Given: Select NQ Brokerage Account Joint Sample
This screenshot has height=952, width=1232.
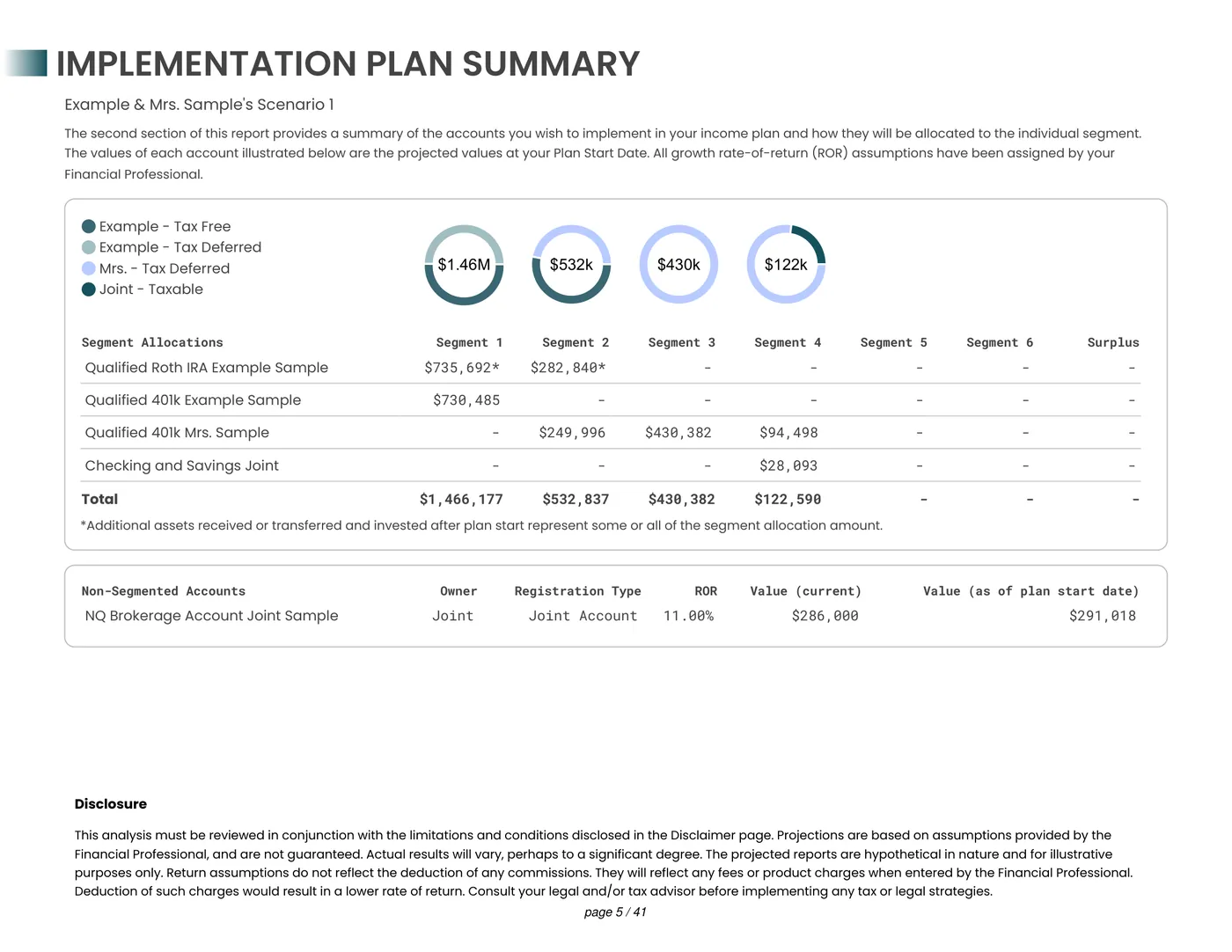Looking at the screenshot, I should coord(211,616).
